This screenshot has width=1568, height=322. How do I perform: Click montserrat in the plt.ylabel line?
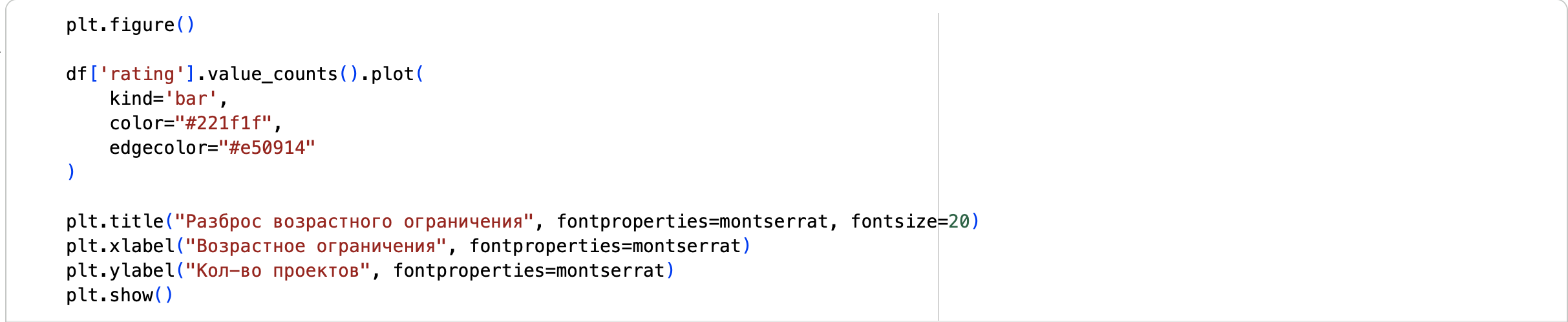(610, 271)
